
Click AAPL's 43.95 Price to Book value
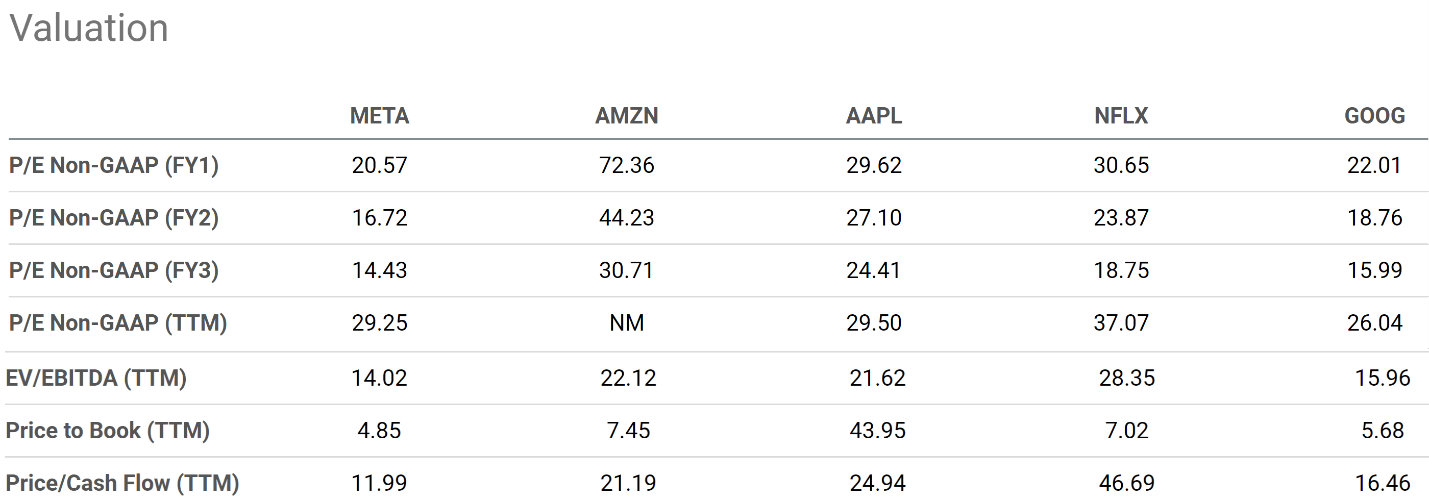coord(874,431)
